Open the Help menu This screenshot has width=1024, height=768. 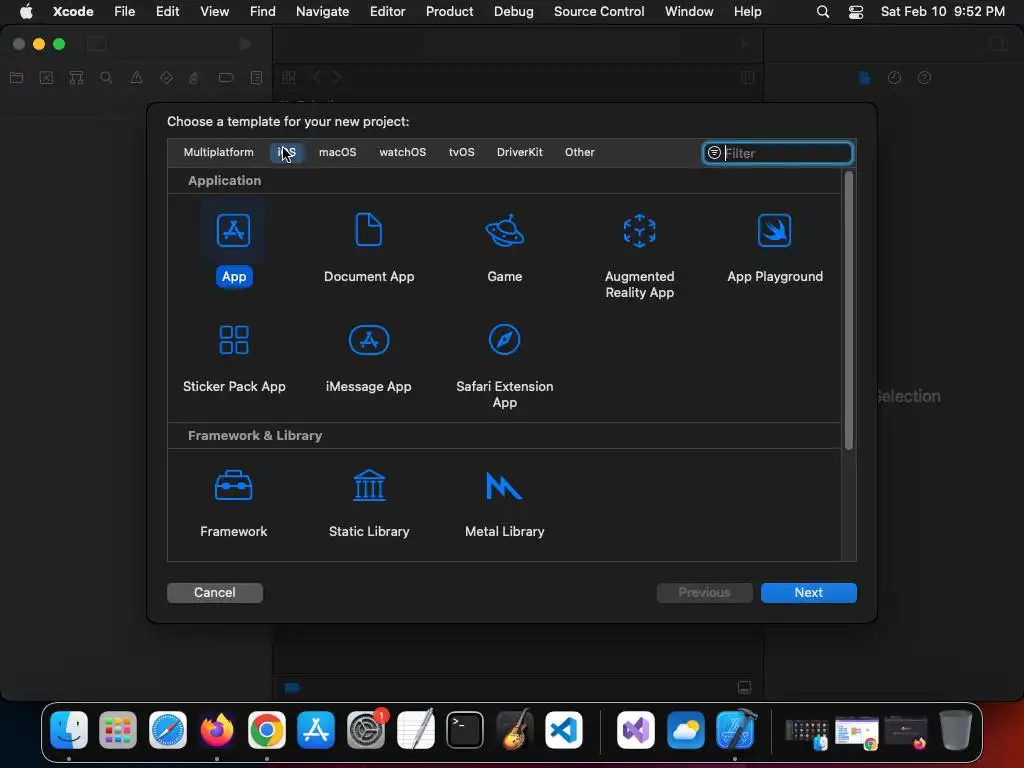click(x=747, y=12)
